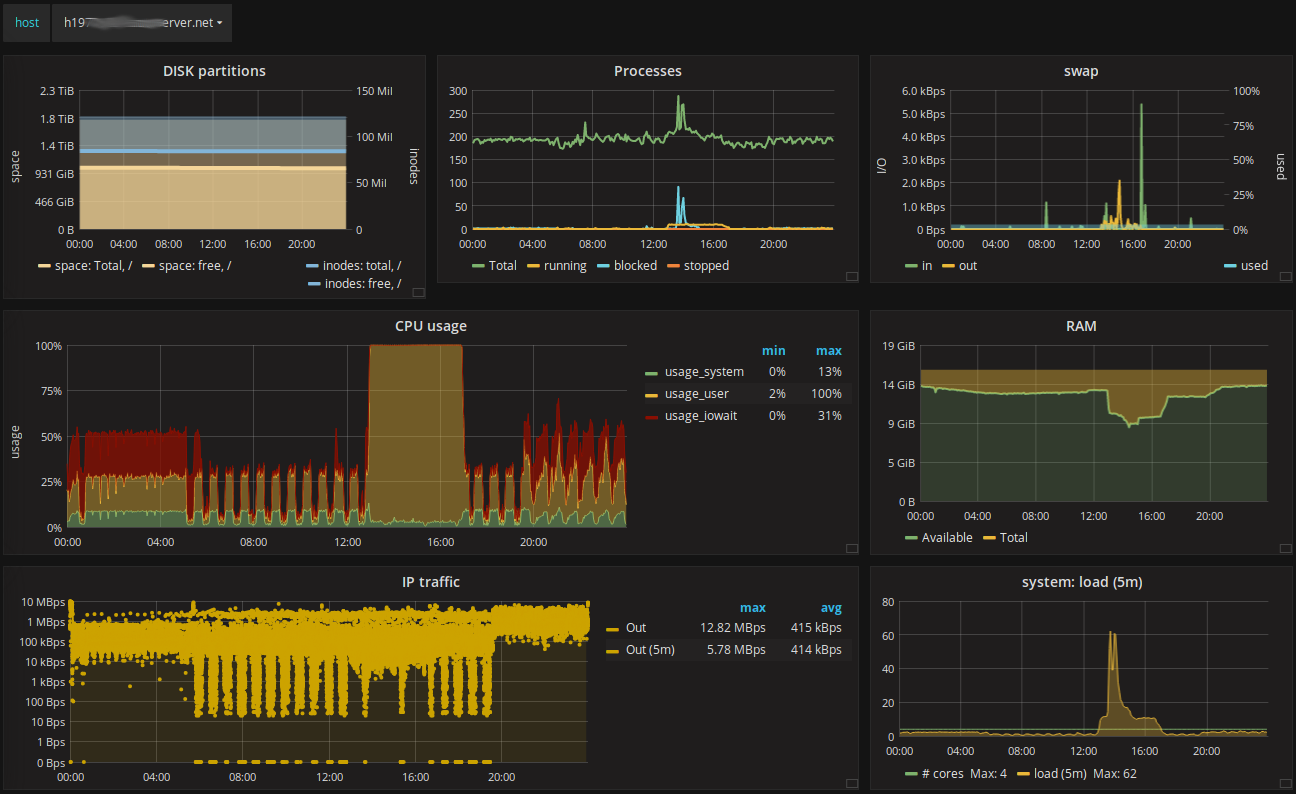Select the 5.78 MBps max value

(x=736, y=650)
